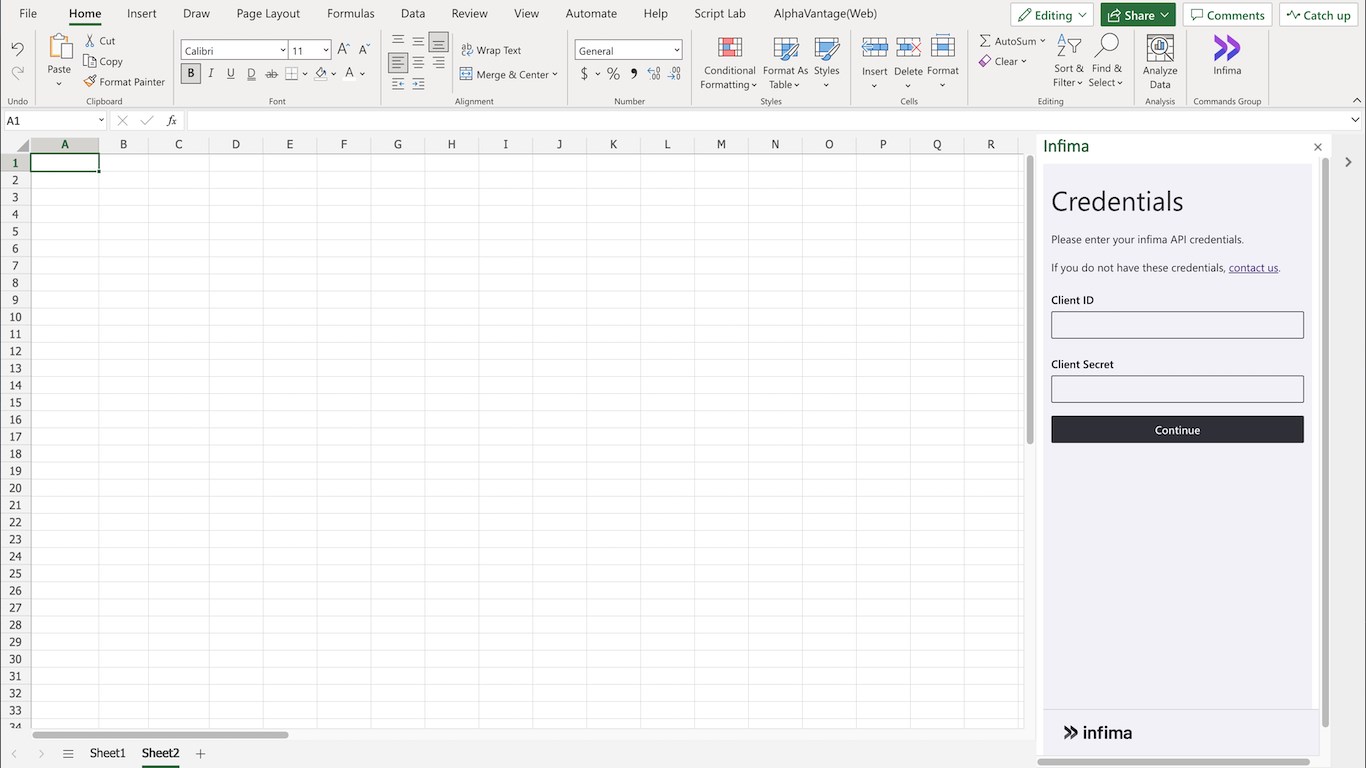Launch Analyze Data
The image size is (1366, 768).
(1160, 63)
